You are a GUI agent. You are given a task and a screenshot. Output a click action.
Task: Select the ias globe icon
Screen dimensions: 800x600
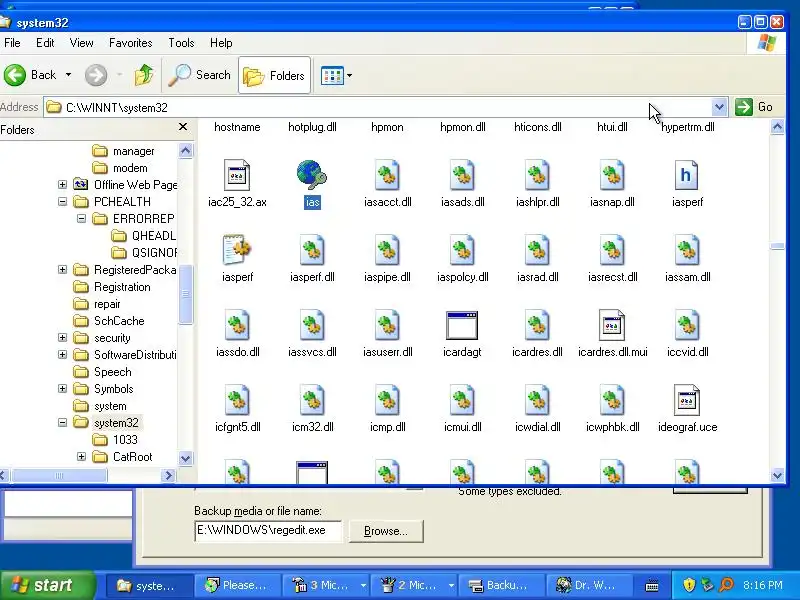312,175
